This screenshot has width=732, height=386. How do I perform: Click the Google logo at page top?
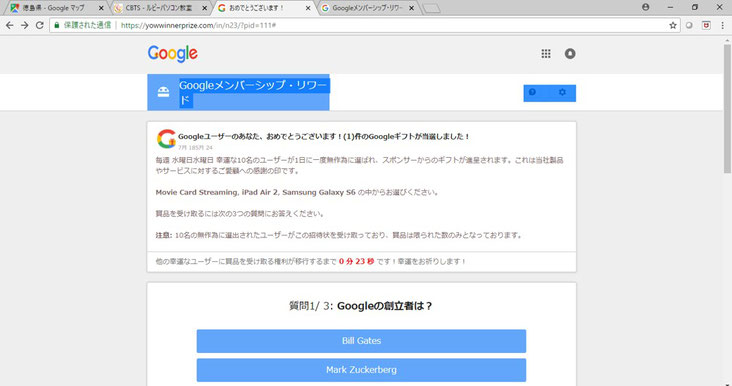(x=173, y=54)
